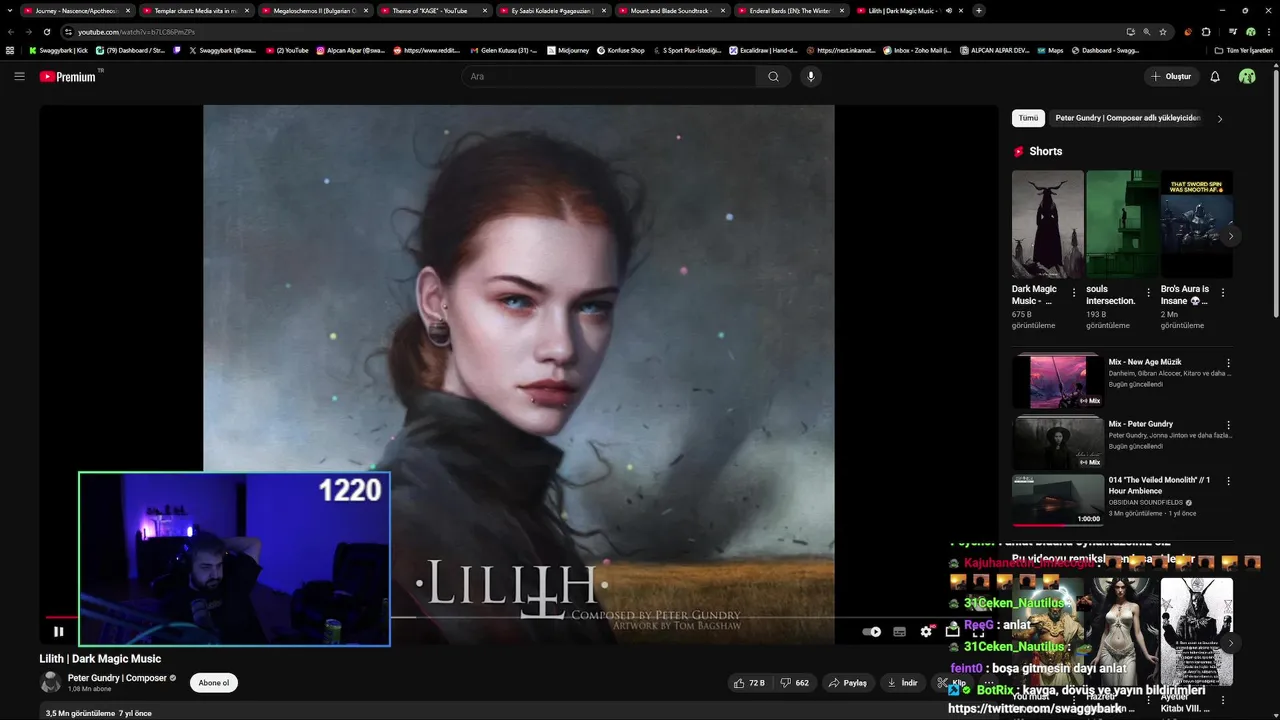Open the Peter Gundry | Composer channel link
Screen dimensions: 1280x720
click(x=117, y=678)
